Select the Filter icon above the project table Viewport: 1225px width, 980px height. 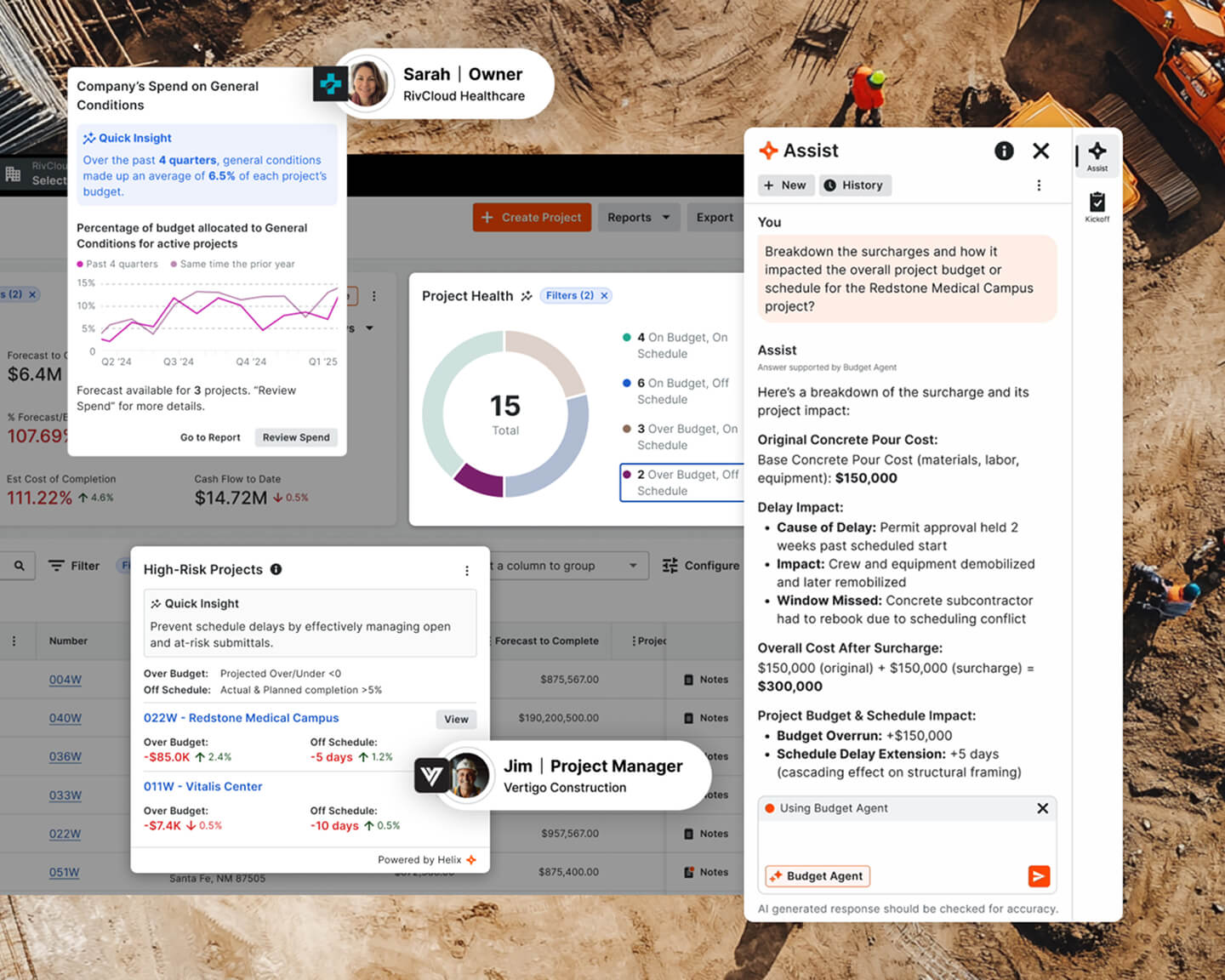54,565
